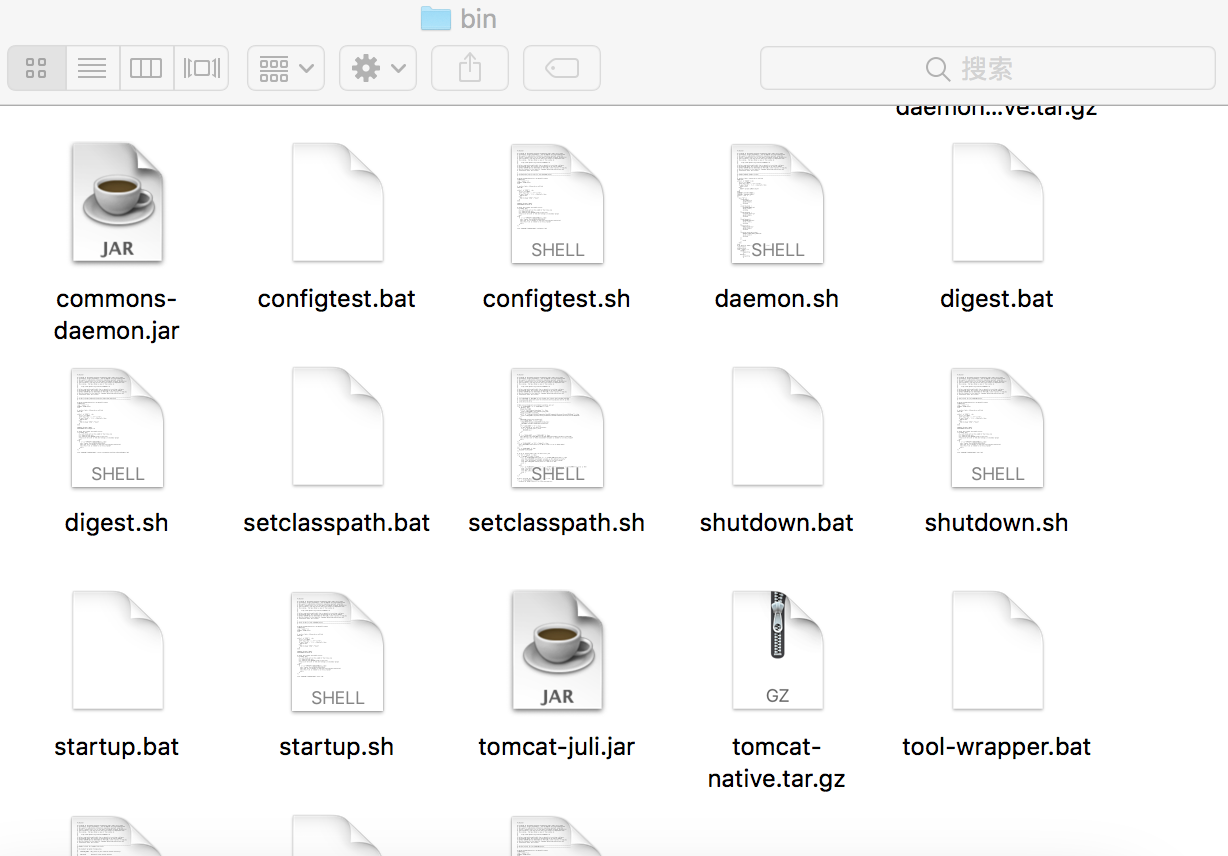Select the startup.sh shell script icon

337,651
